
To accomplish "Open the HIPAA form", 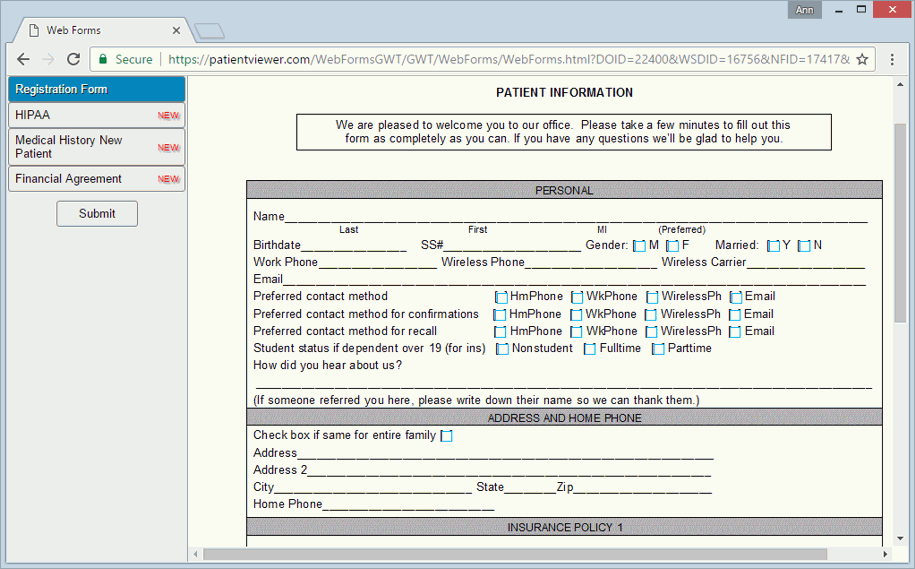I will click(x=97, y=115).
